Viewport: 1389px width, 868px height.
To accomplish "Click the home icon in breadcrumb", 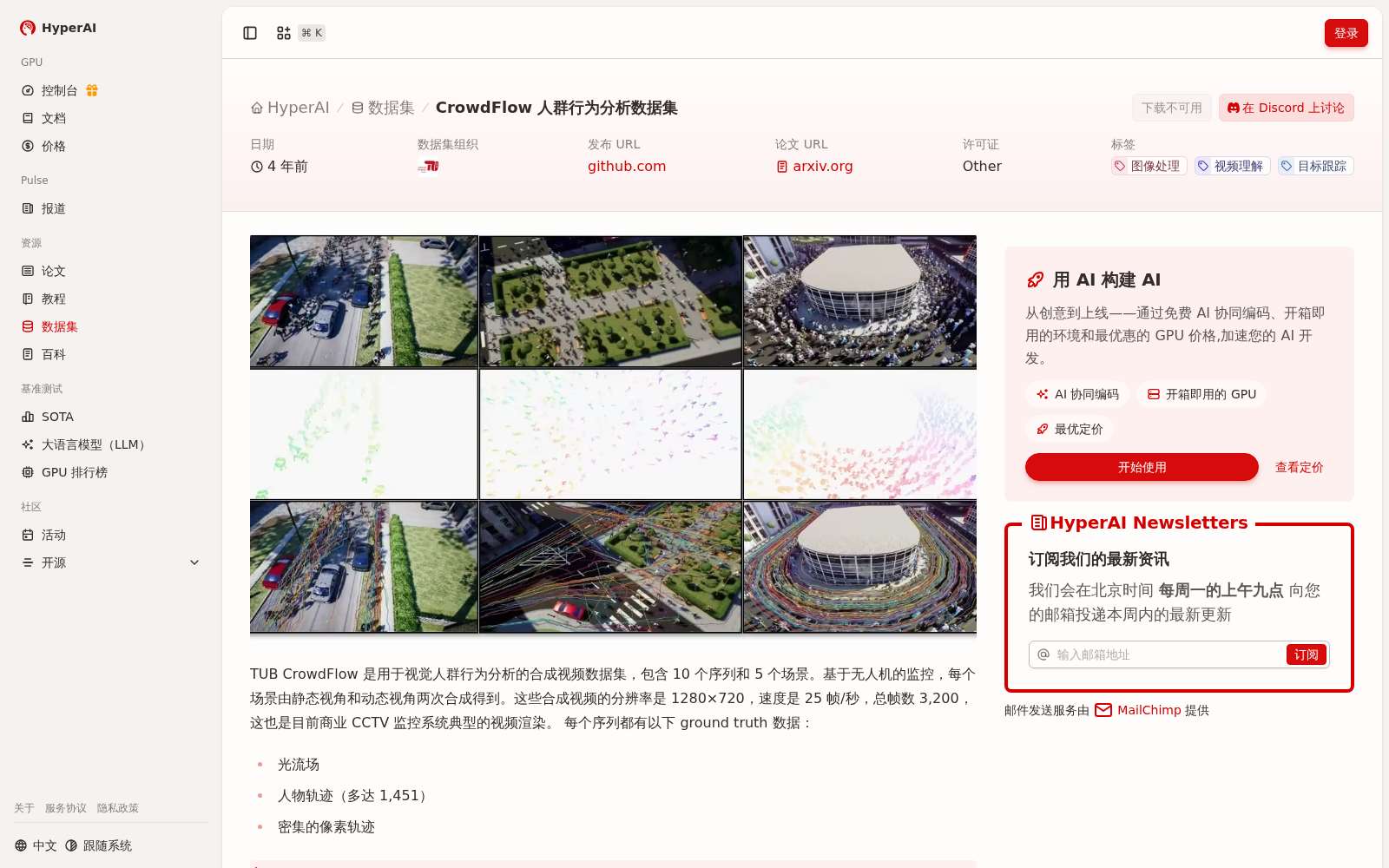I will pyautogui.click(x=257, y=108).
